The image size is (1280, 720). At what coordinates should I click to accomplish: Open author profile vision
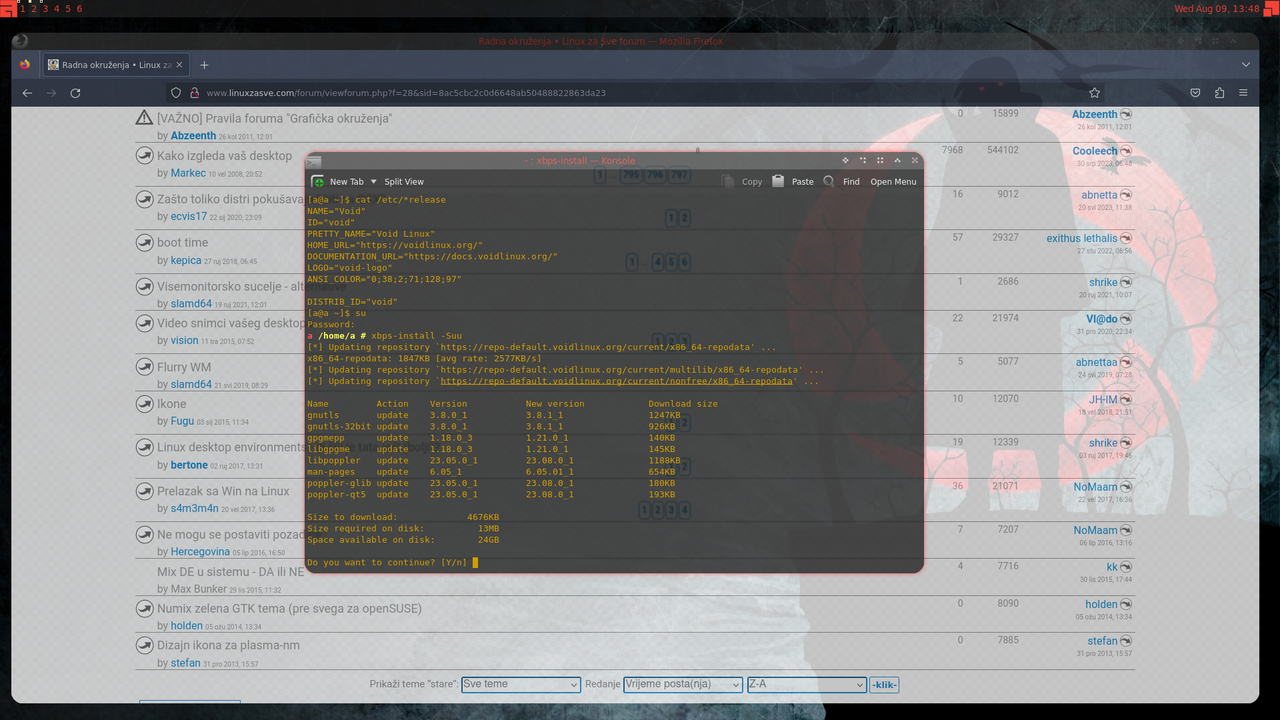[x=184, y=340]
